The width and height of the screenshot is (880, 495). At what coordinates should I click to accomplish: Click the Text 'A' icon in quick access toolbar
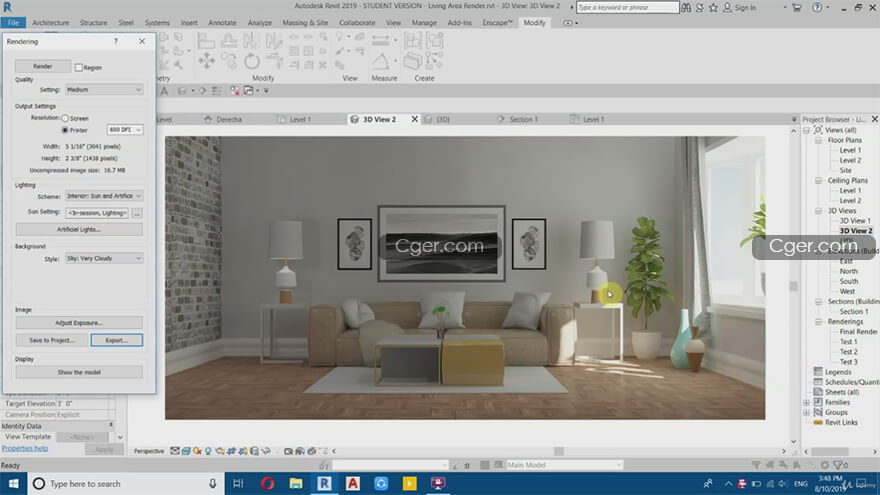click(x=164, y=91)
